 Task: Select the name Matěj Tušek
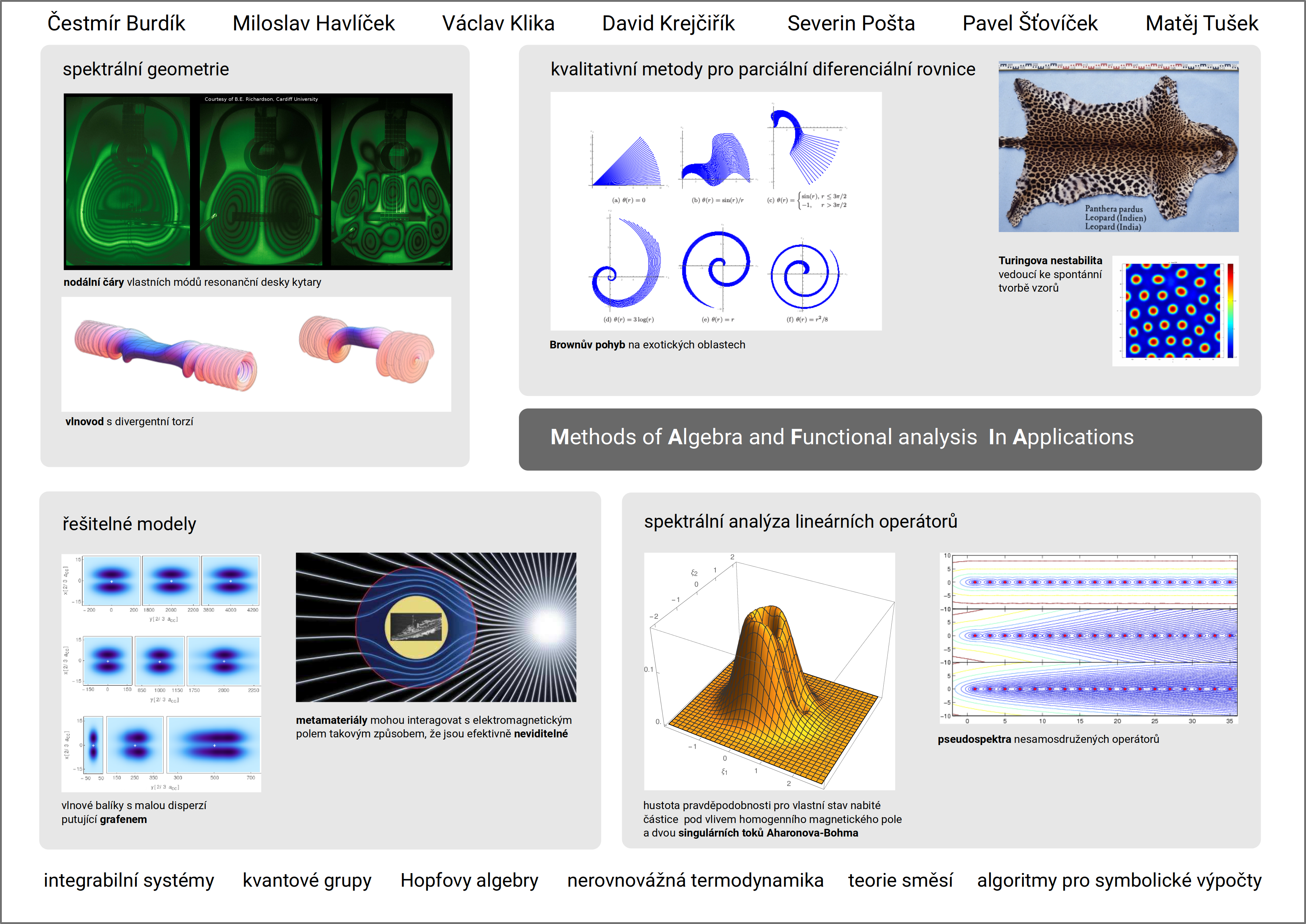(1201, 23)
